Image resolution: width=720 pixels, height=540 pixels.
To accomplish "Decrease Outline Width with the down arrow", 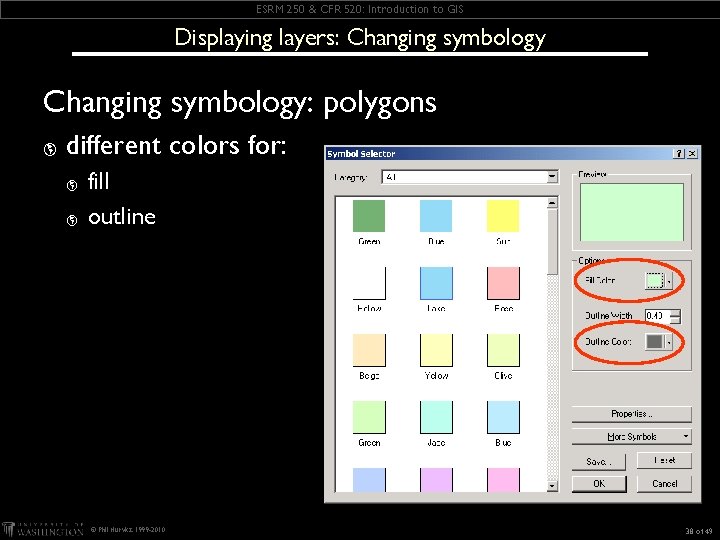I will pyautogui.click(x=675, y=320).
